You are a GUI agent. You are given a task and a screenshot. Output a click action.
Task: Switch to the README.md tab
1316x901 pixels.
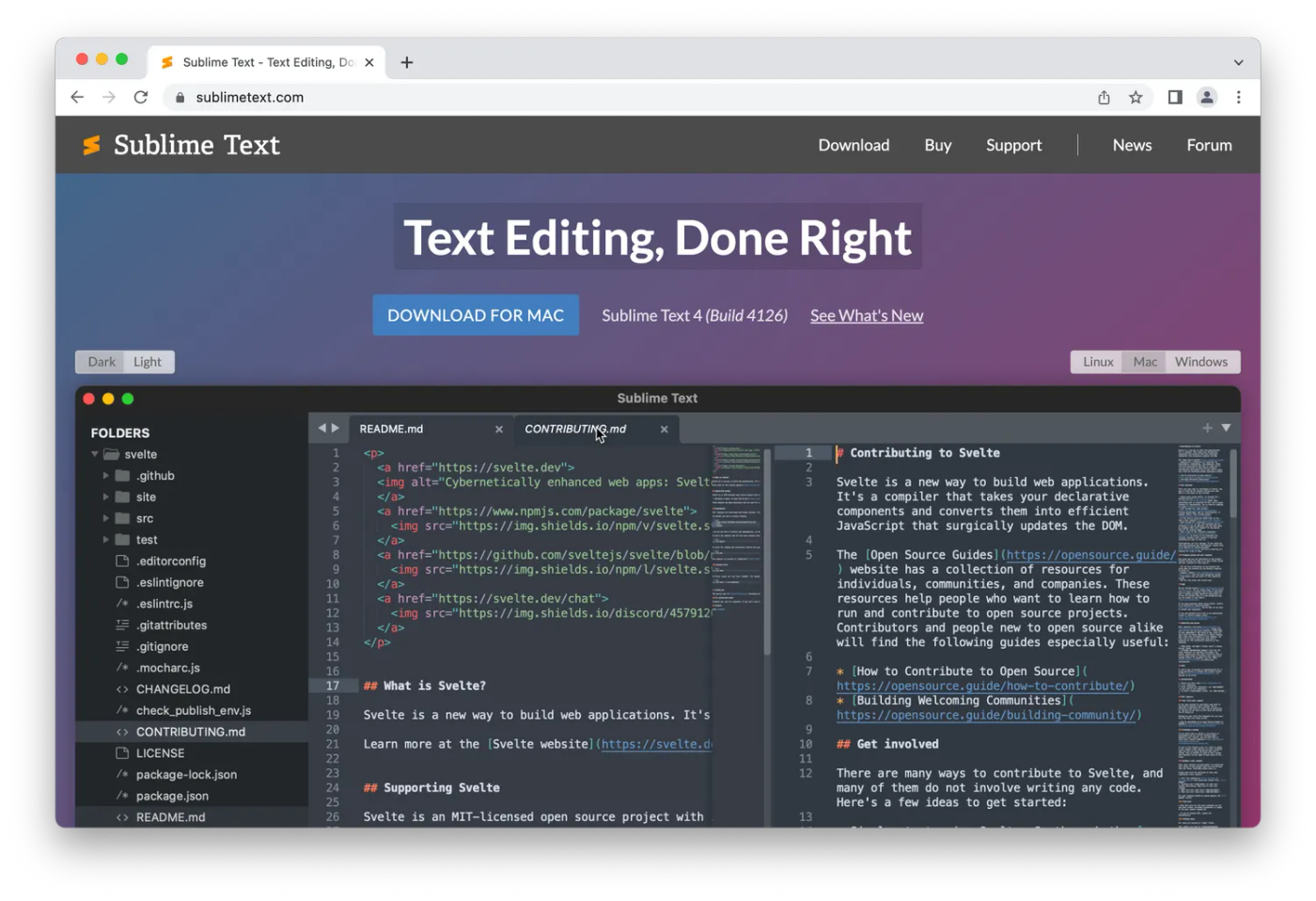(391, 428)
